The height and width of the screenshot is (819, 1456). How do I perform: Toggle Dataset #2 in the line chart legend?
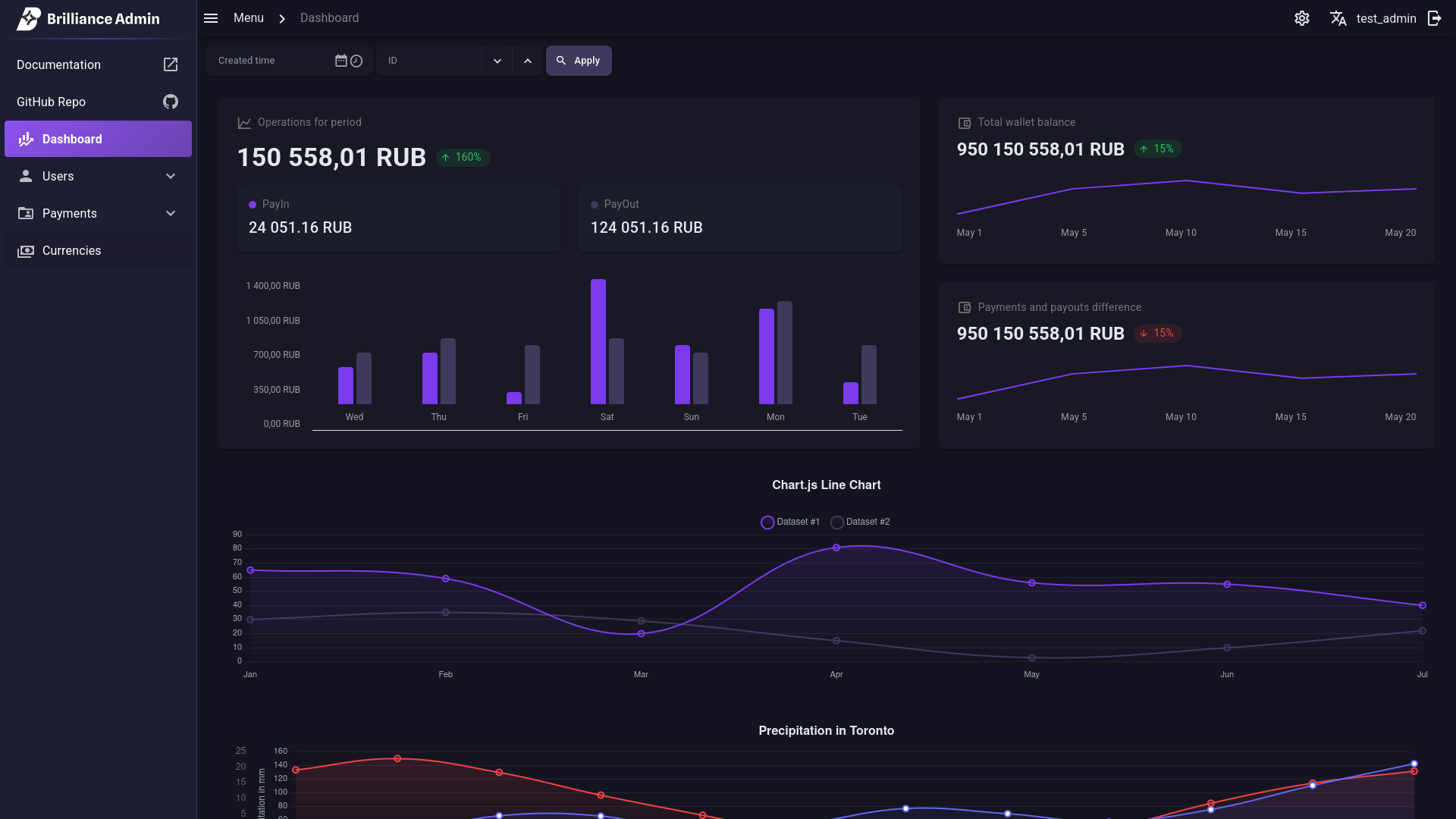859,522
